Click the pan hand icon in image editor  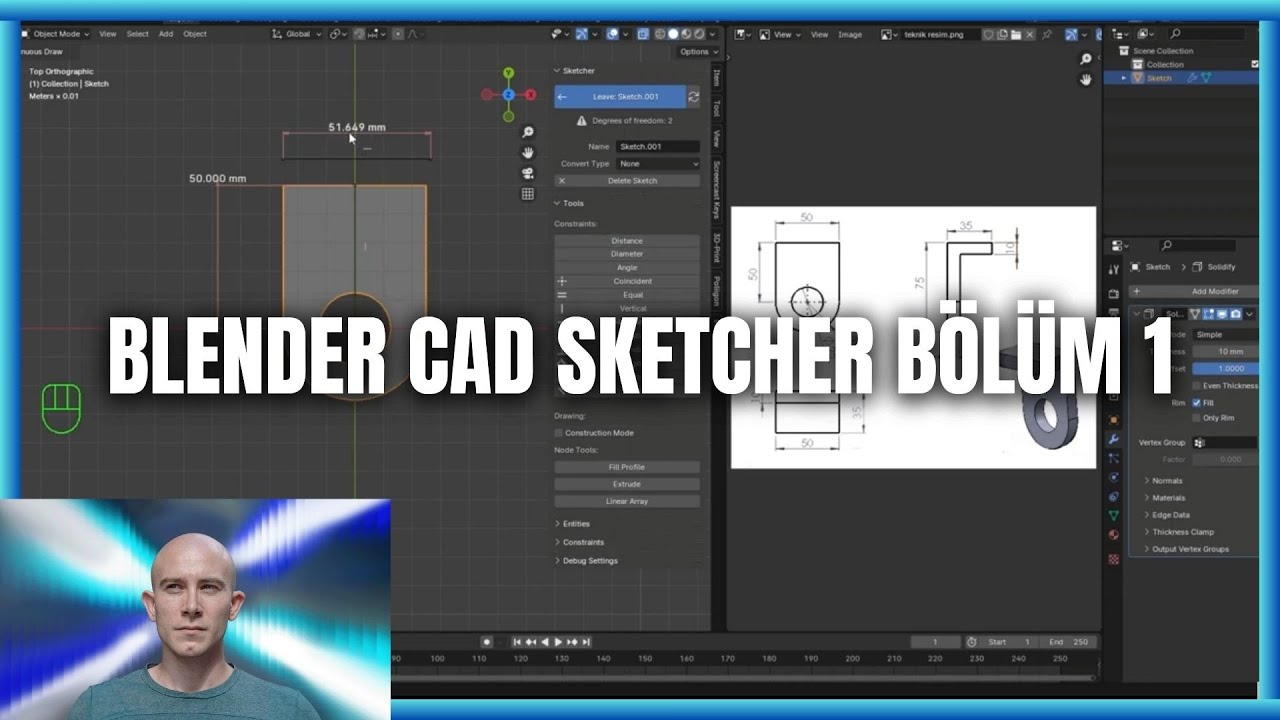(x=1086, y=80)
